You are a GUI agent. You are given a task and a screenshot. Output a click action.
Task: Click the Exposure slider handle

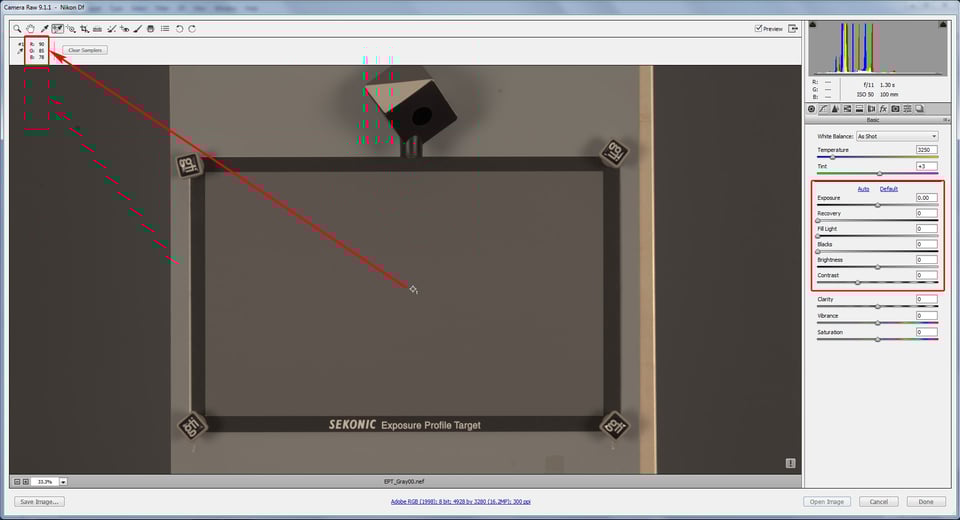878,205
